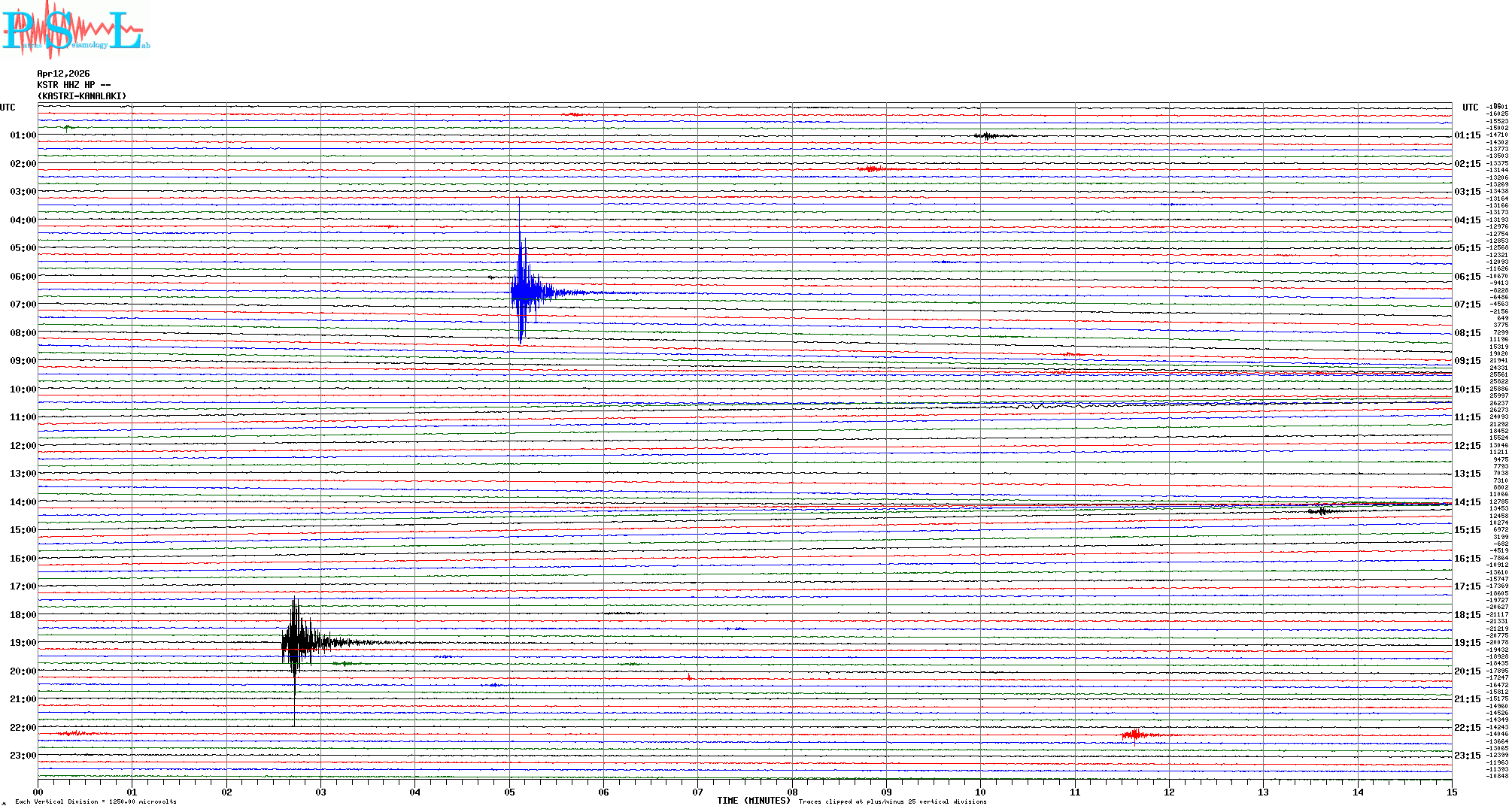
Task: Click the Apr12,2026 date label
Action: (63, 74)
